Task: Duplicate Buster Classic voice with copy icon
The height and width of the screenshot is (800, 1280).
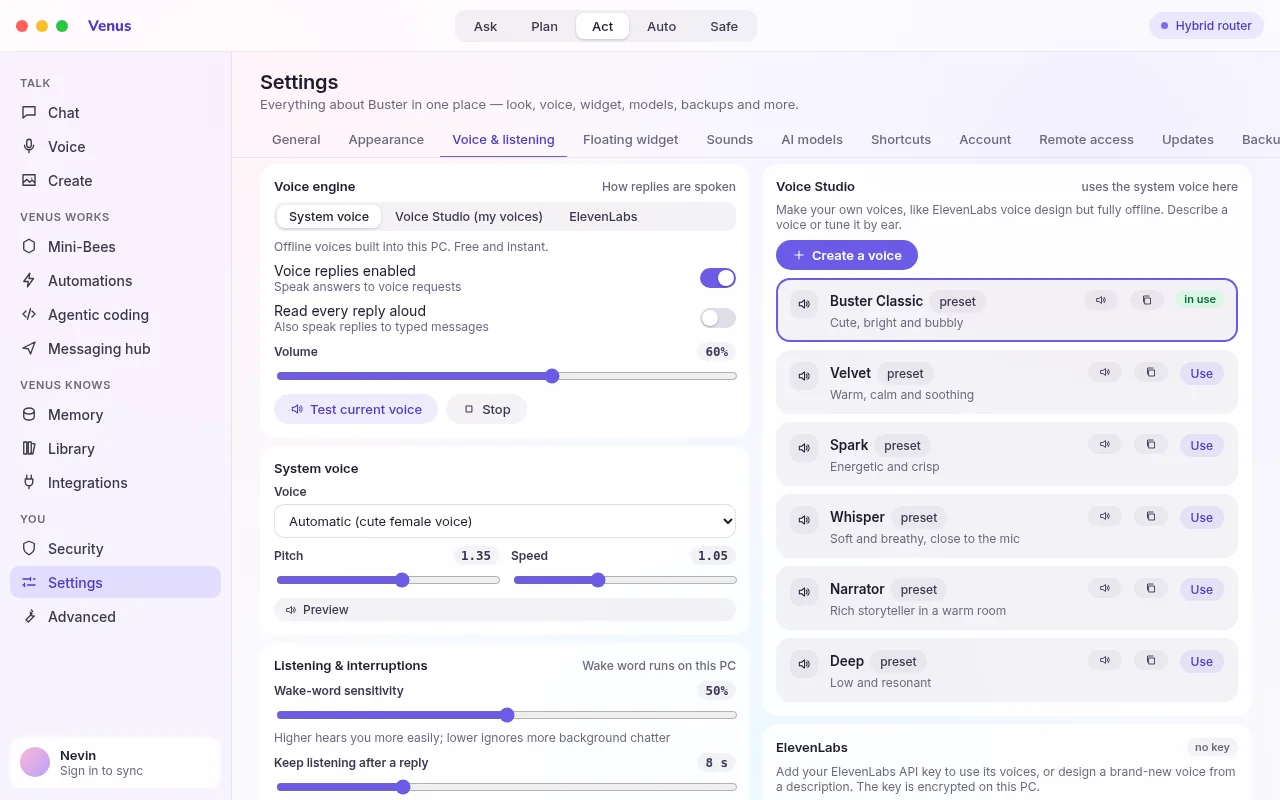Action: pyautogui.click(x=1147, y=300)
